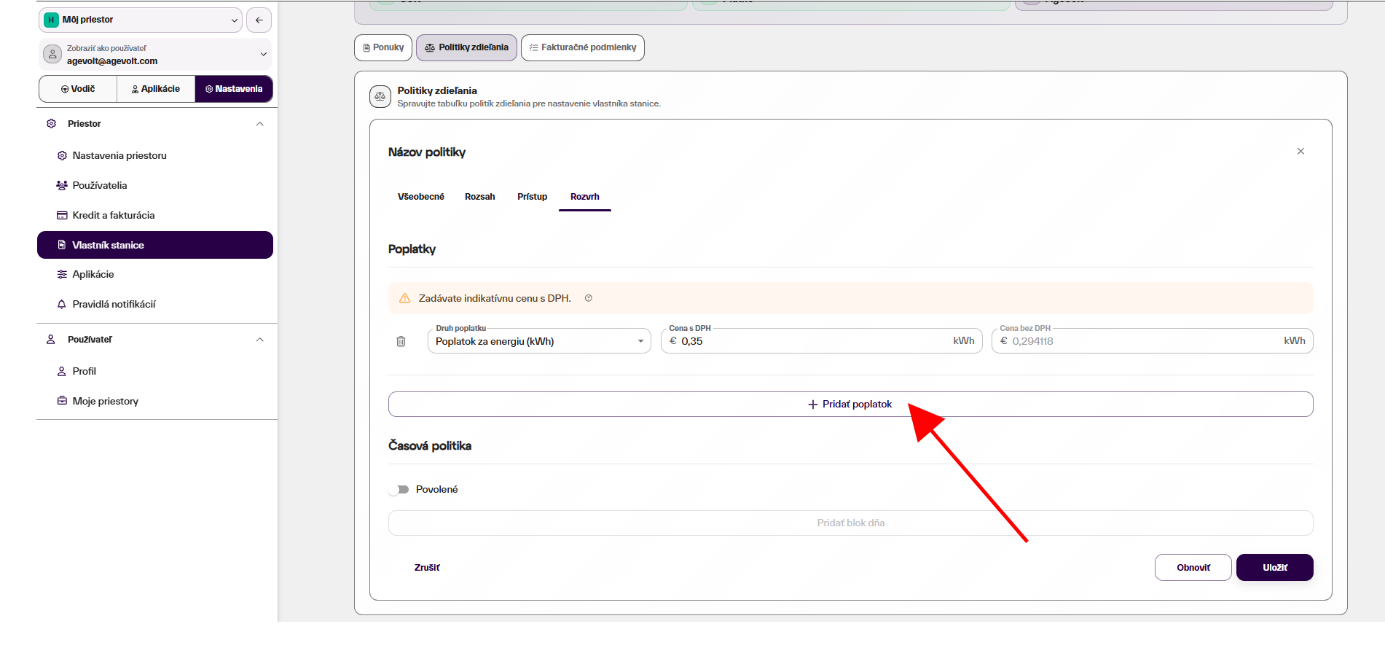
Task: Switch to the Aplikácie top navigation button
Action: [x=156, y=89]
